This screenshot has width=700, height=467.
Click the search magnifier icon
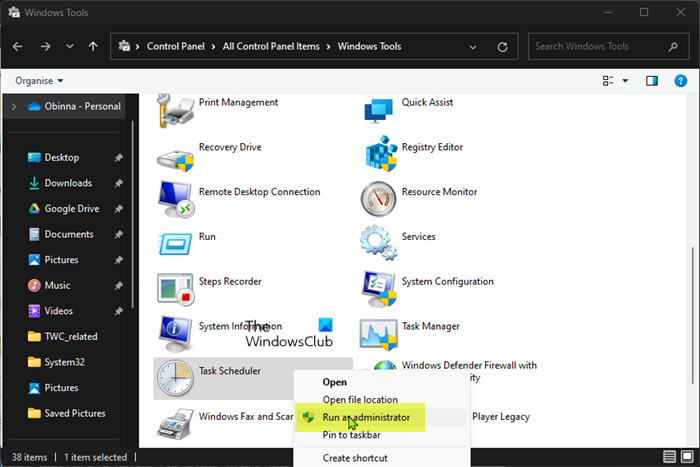coord(673,46)
